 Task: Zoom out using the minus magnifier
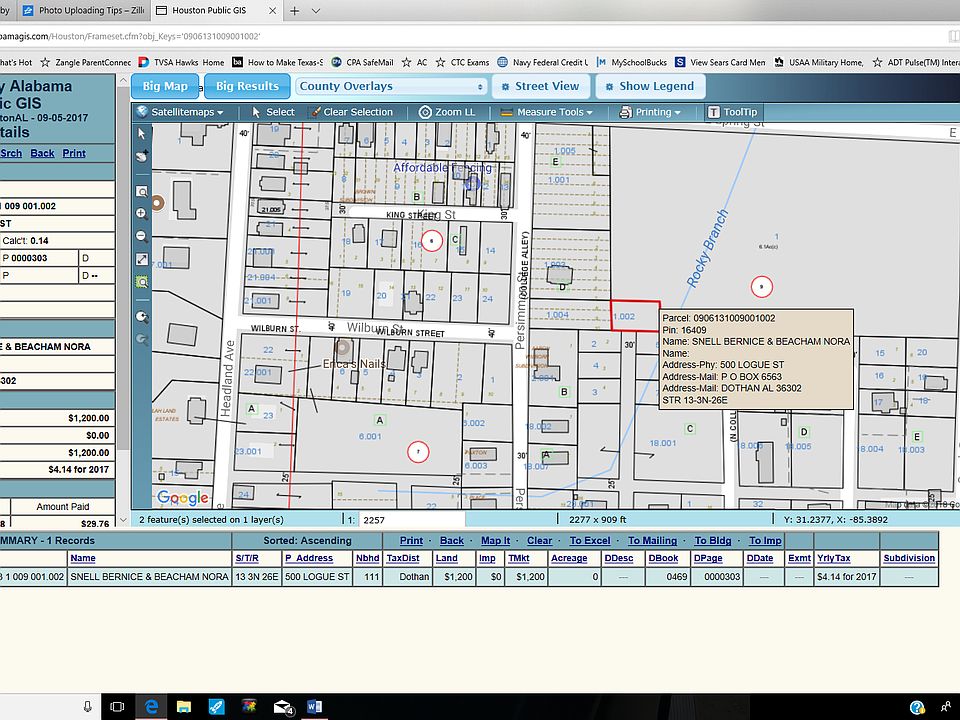(141, 236)
